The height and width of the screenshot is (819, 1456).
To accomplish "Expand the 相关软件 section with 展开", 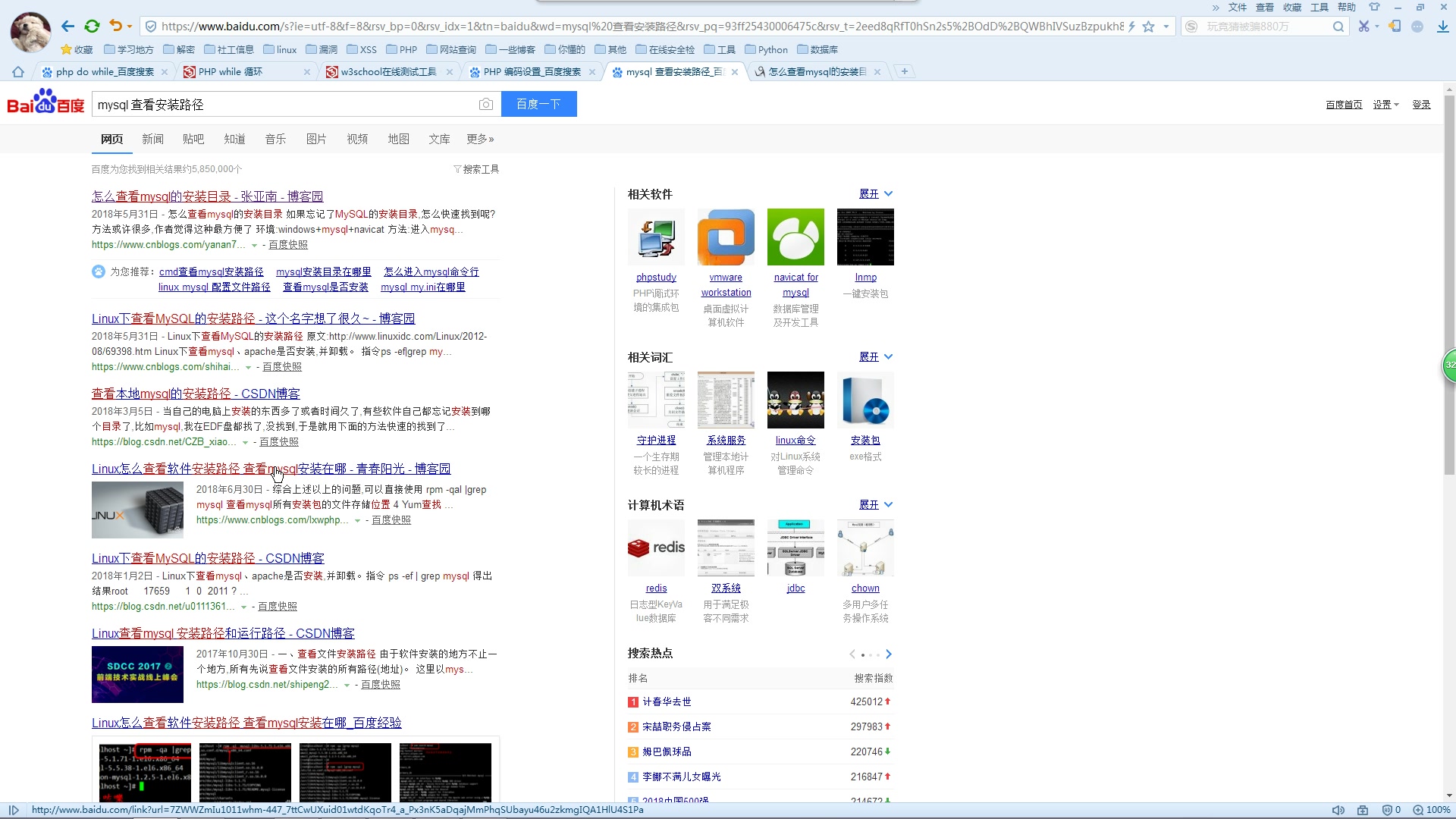I will point(876,194).
